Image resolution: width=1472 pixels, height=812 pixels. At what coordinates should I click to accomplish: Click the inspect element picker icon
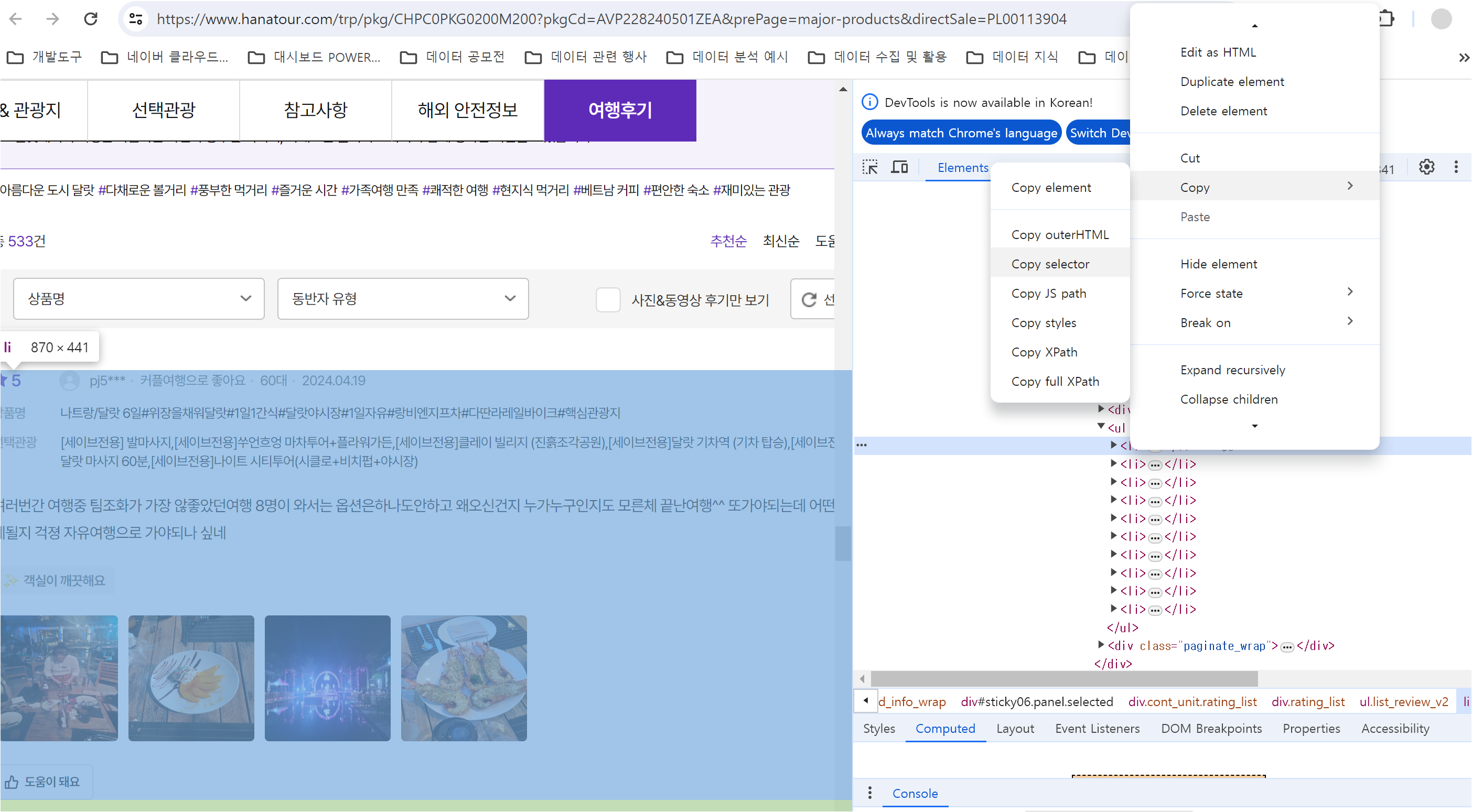[x=869, y=167]
